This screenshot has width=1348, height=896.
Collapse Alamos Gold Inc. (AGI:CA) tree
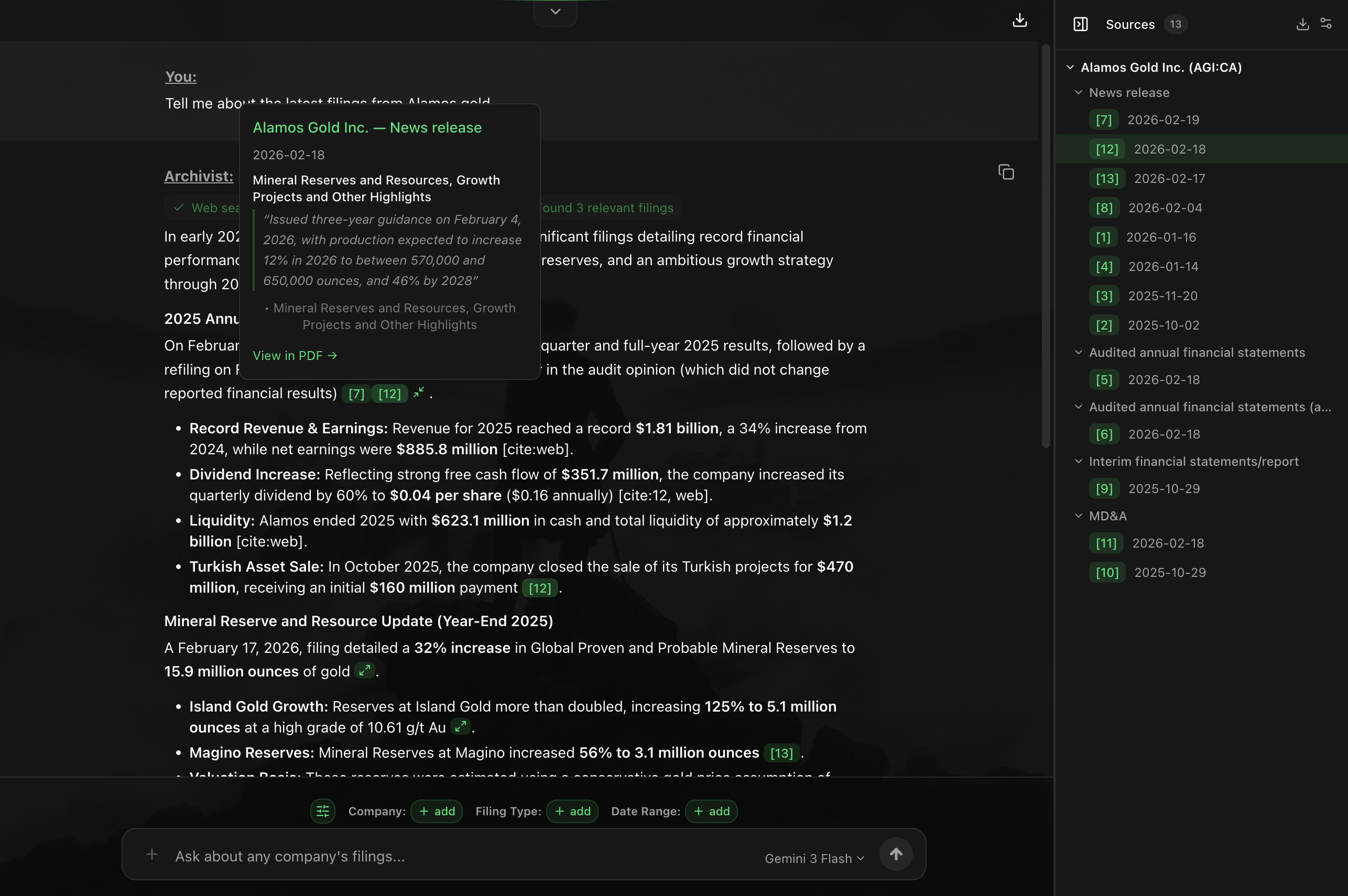pyautogui.click(x=1070, y=68)
